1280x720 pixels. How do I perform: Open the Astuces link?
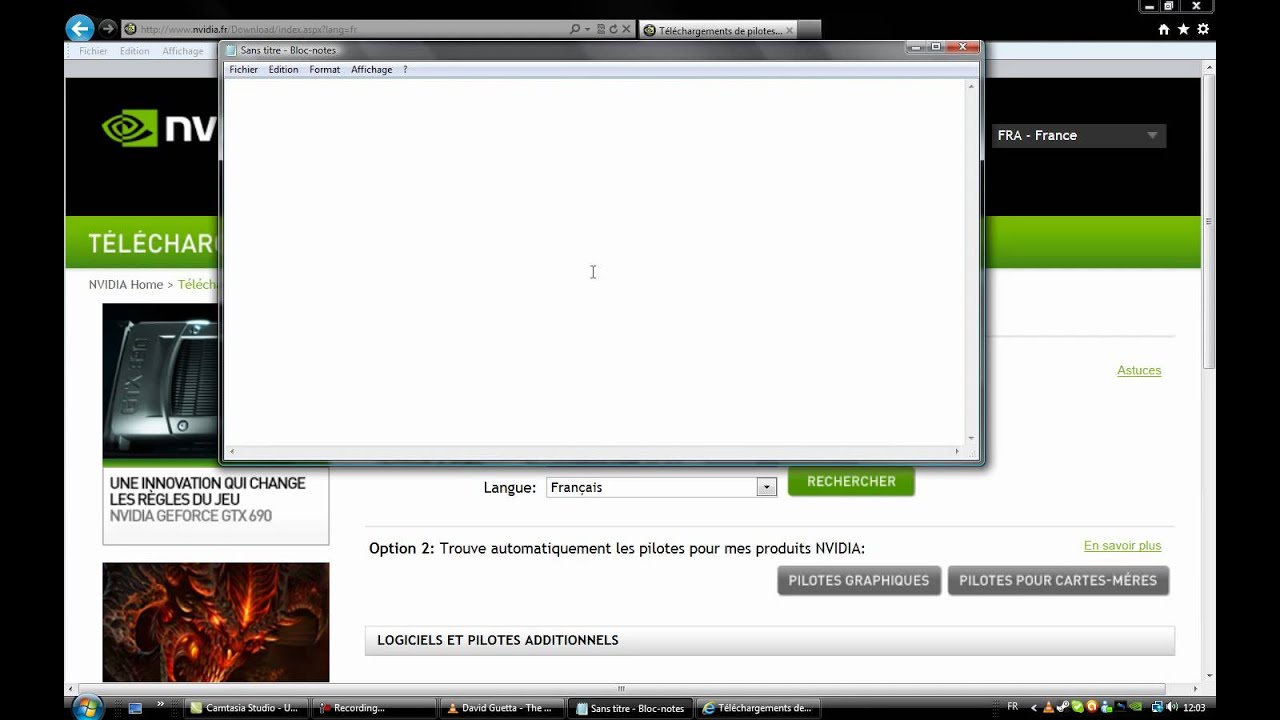click(1139, 370)
